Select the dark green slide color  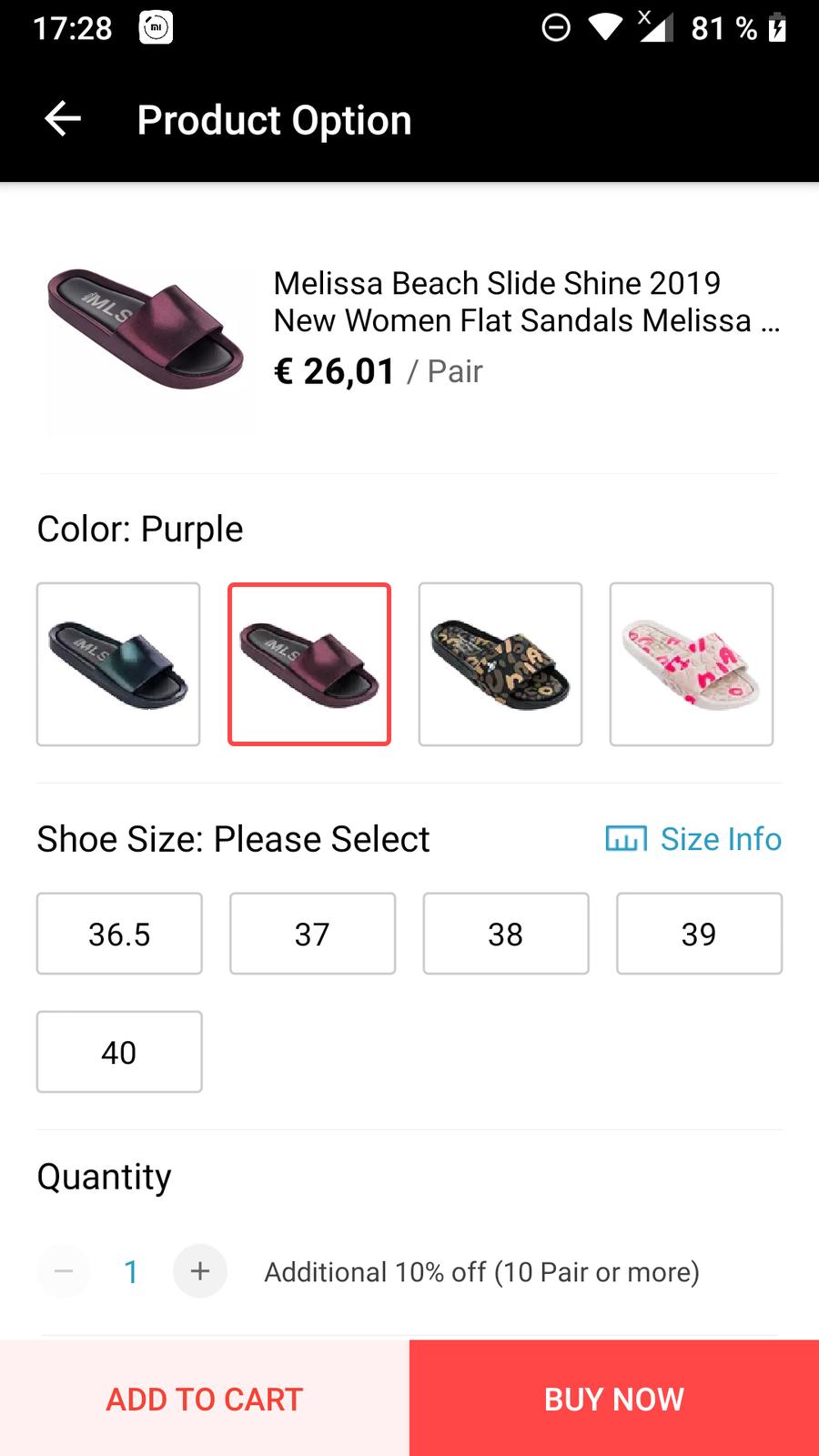pos(118,664)
